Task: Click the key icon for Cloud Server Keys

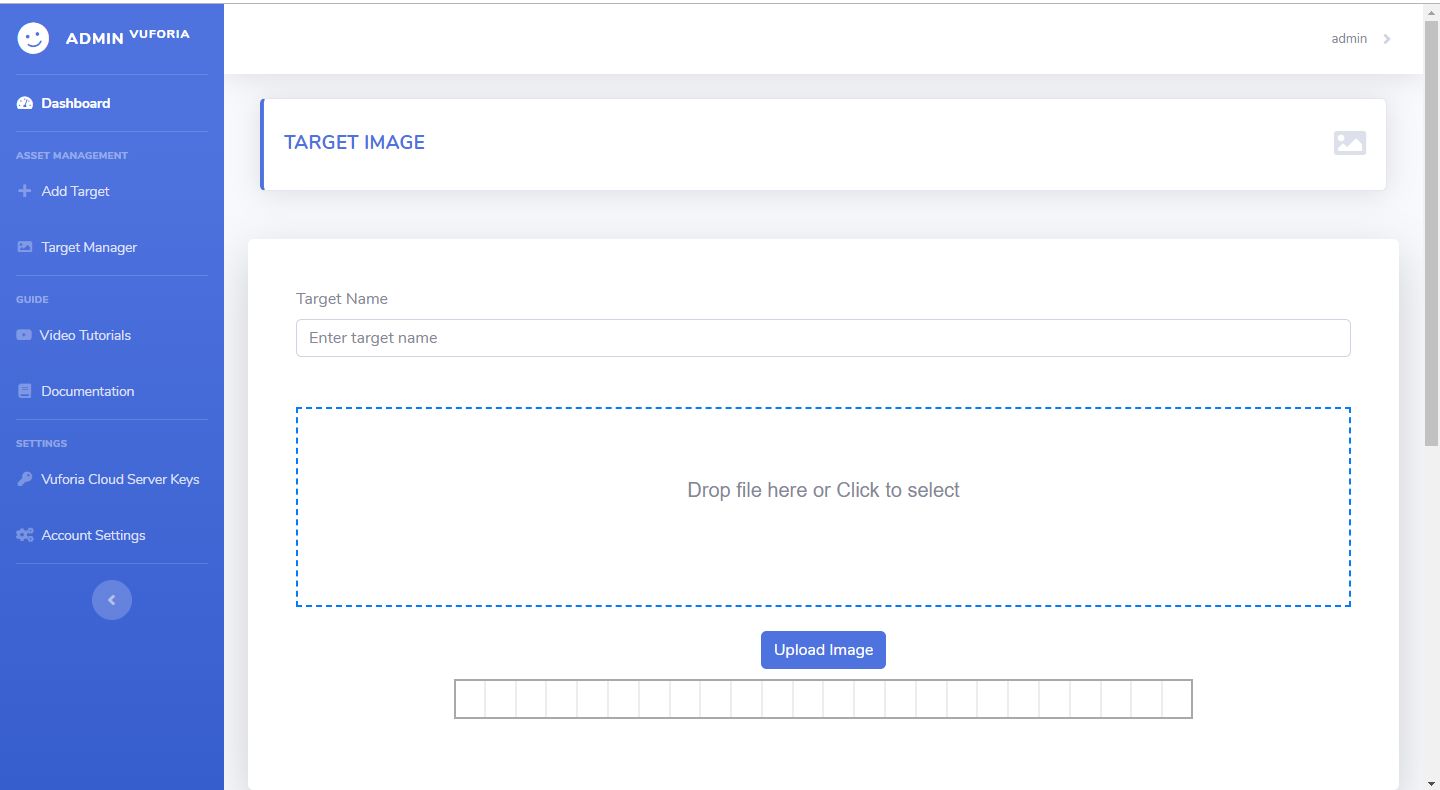Action: [x=25, y=479]
